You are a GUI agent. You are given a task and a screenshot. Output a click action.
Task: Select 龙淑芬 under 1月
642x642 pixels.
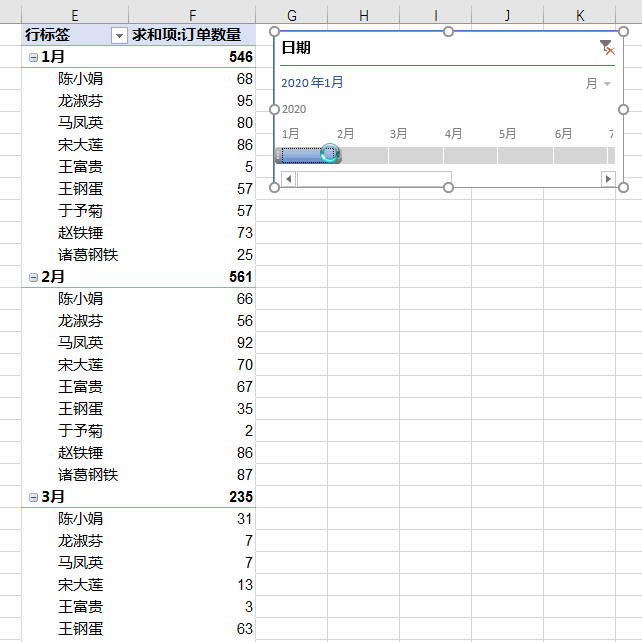[x=80, y=101]
